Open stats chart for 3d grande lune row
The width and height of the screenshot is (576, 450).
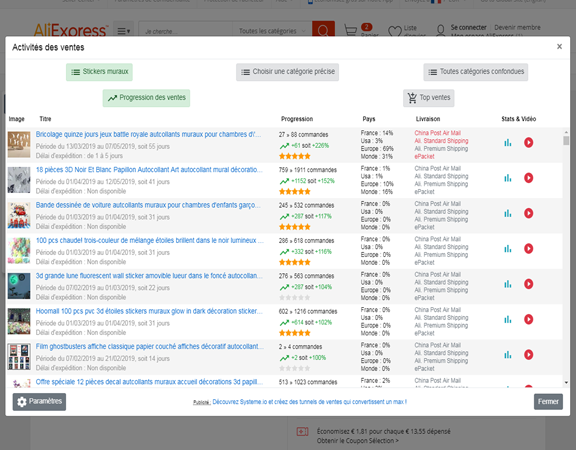pyautogui.click(x=508, y=284)
